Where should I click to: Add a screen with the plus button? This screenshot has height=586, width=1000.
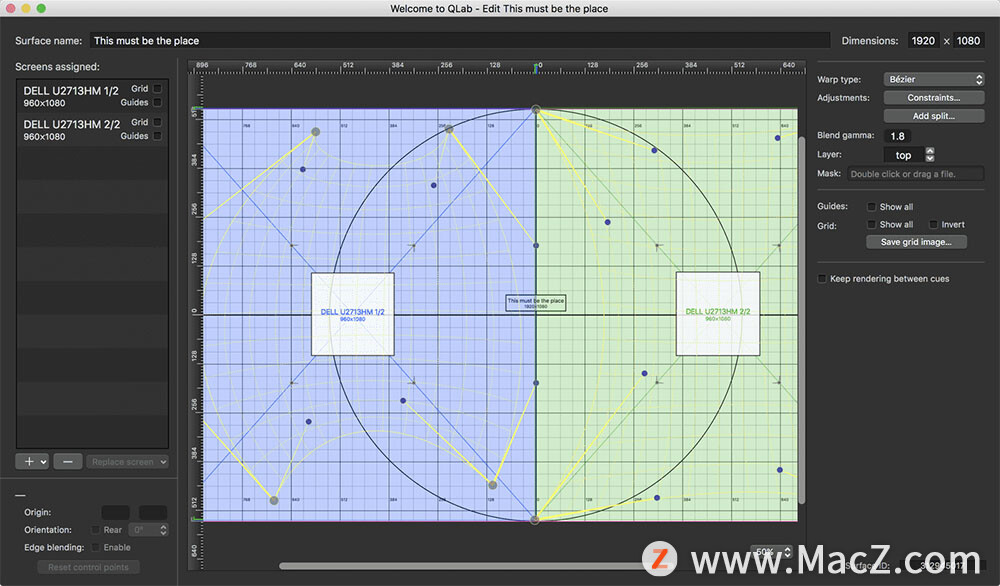point(28,462)
